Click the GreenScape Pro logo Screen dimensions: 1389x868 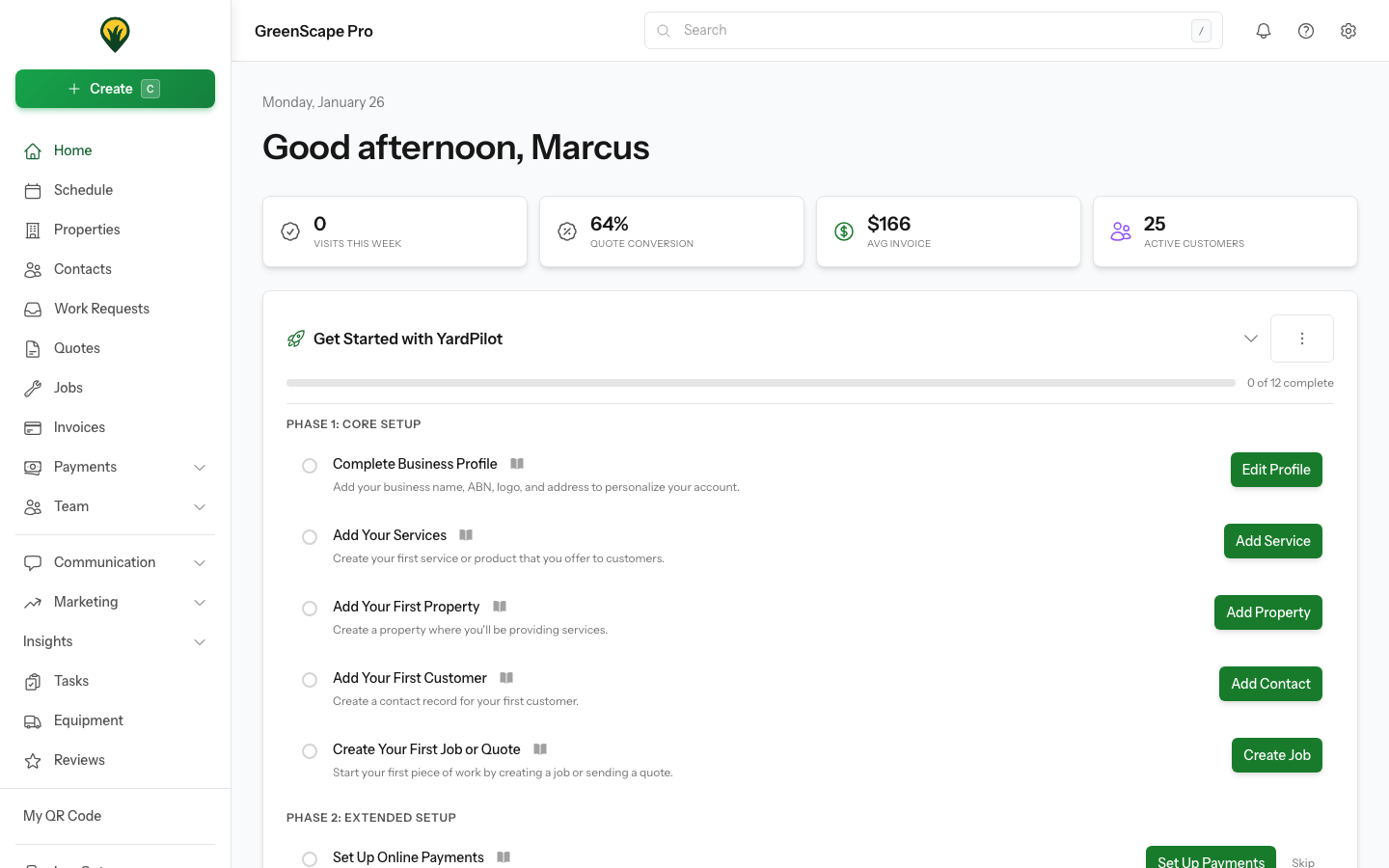point(115,32)
